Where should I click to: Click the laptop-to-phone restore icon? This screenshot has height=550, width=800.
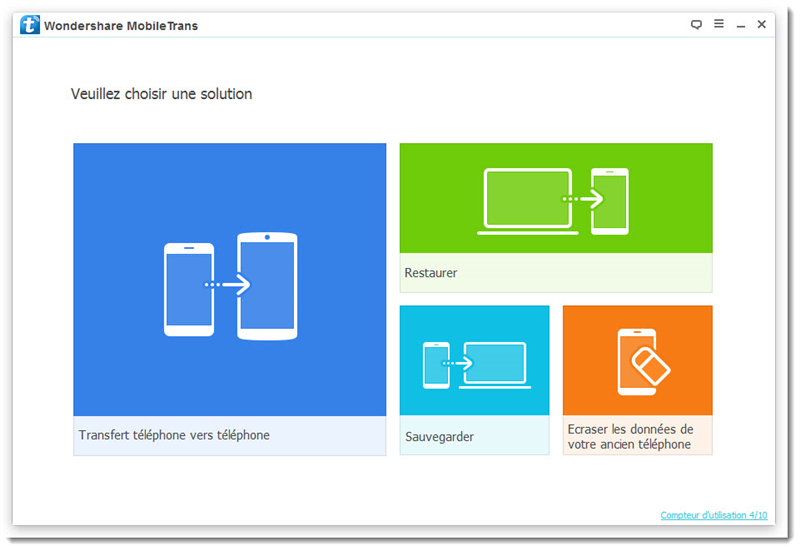pos(556,200)
